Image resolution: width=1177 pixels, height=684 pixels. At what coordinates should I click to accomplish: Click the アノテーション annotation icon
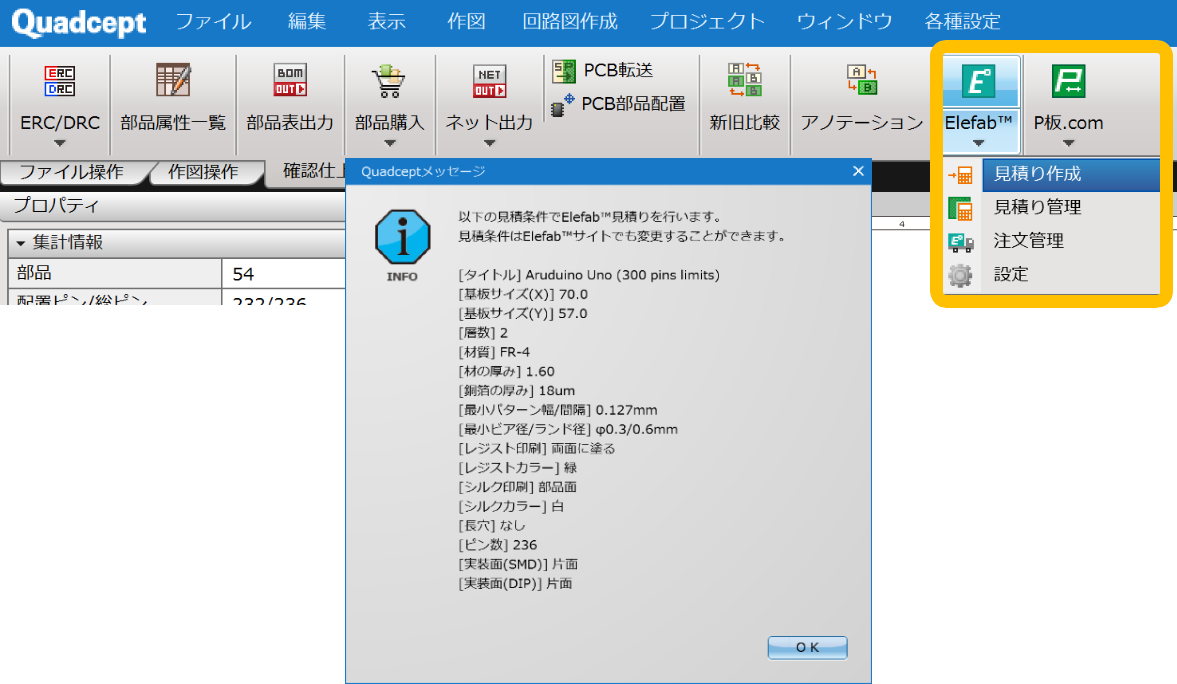(862, 80)
